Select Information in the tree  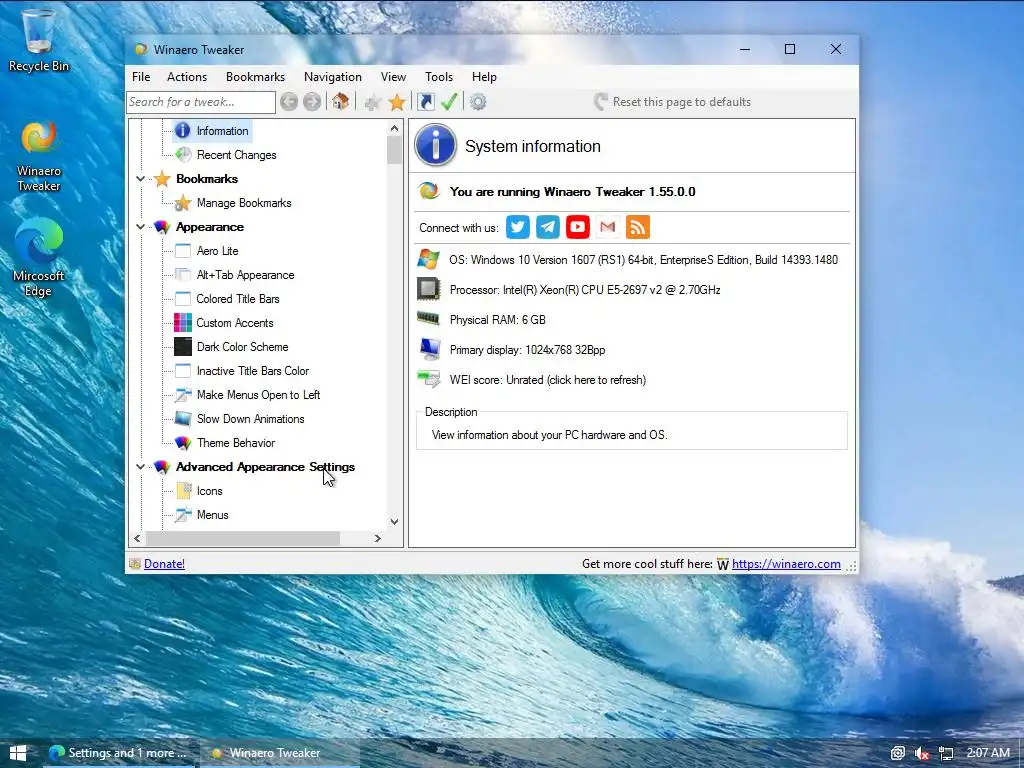click(222, 131)
